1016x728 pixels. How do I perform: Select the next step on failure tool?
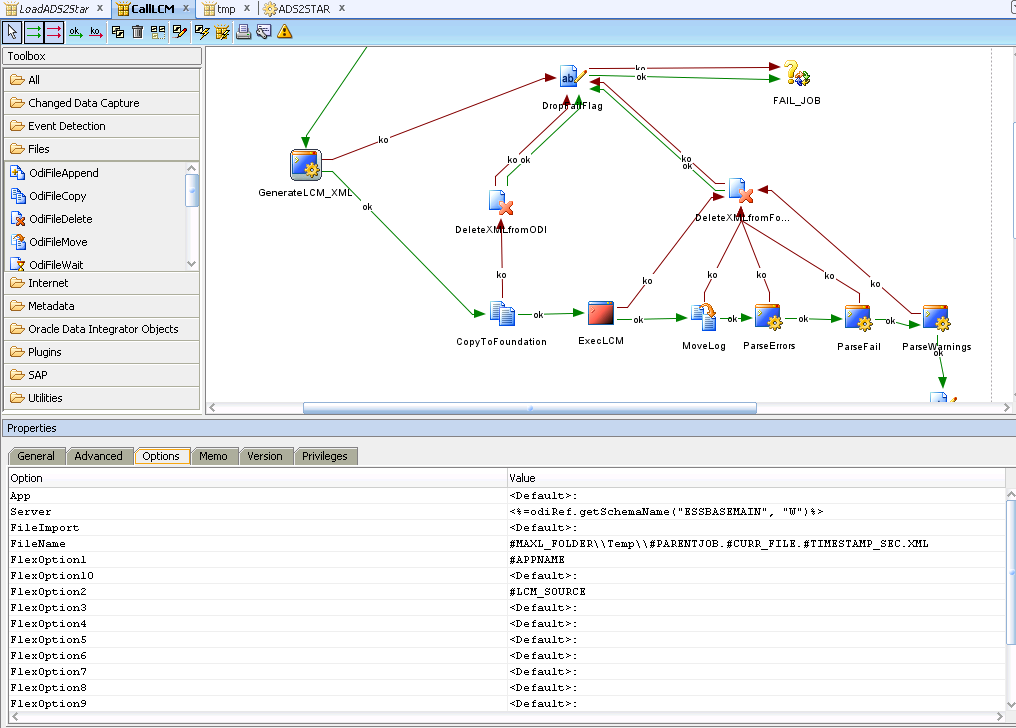[54, 32]
